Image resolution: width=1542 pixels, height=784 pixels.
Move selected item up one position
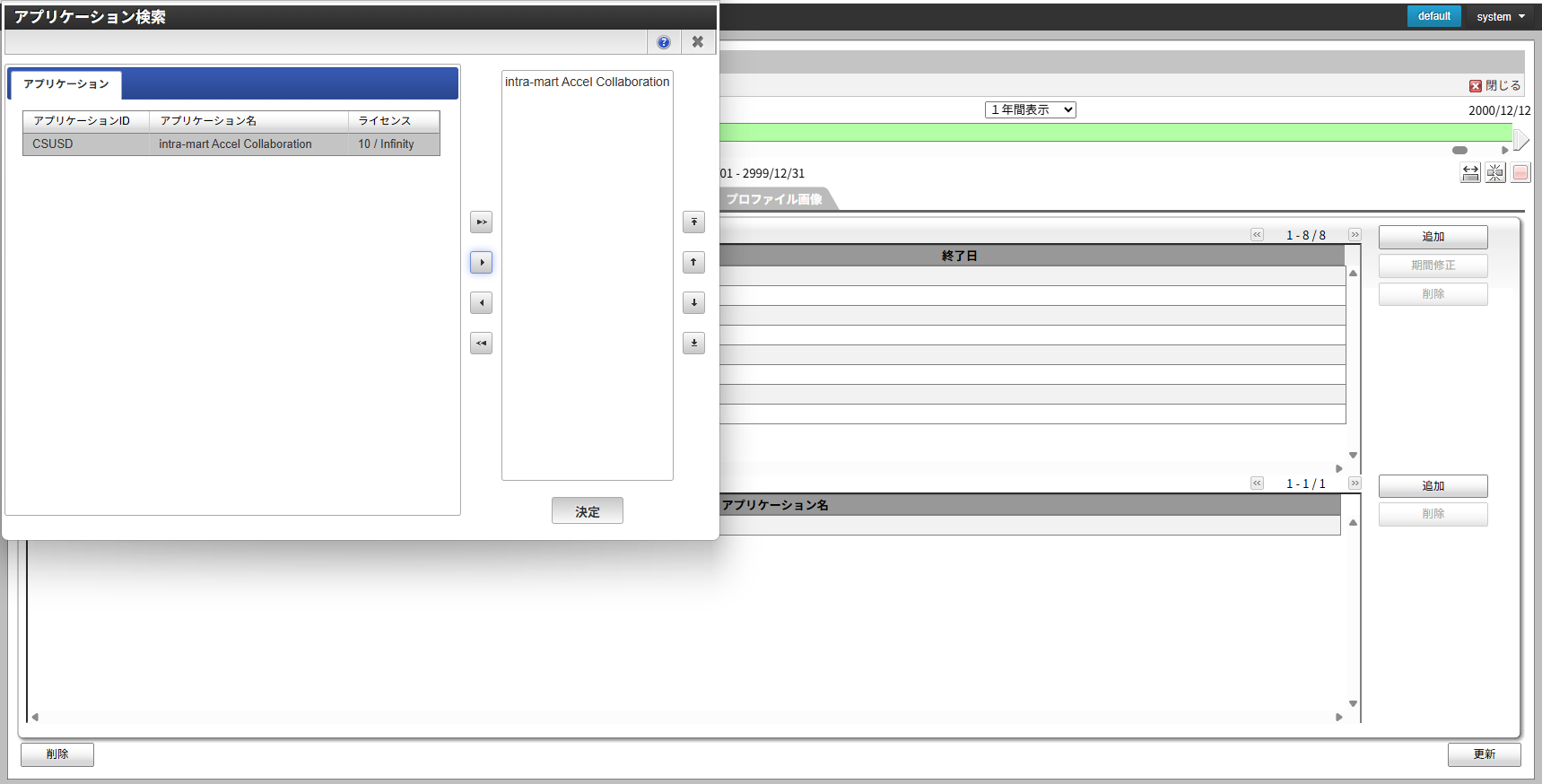click(693, 262)
